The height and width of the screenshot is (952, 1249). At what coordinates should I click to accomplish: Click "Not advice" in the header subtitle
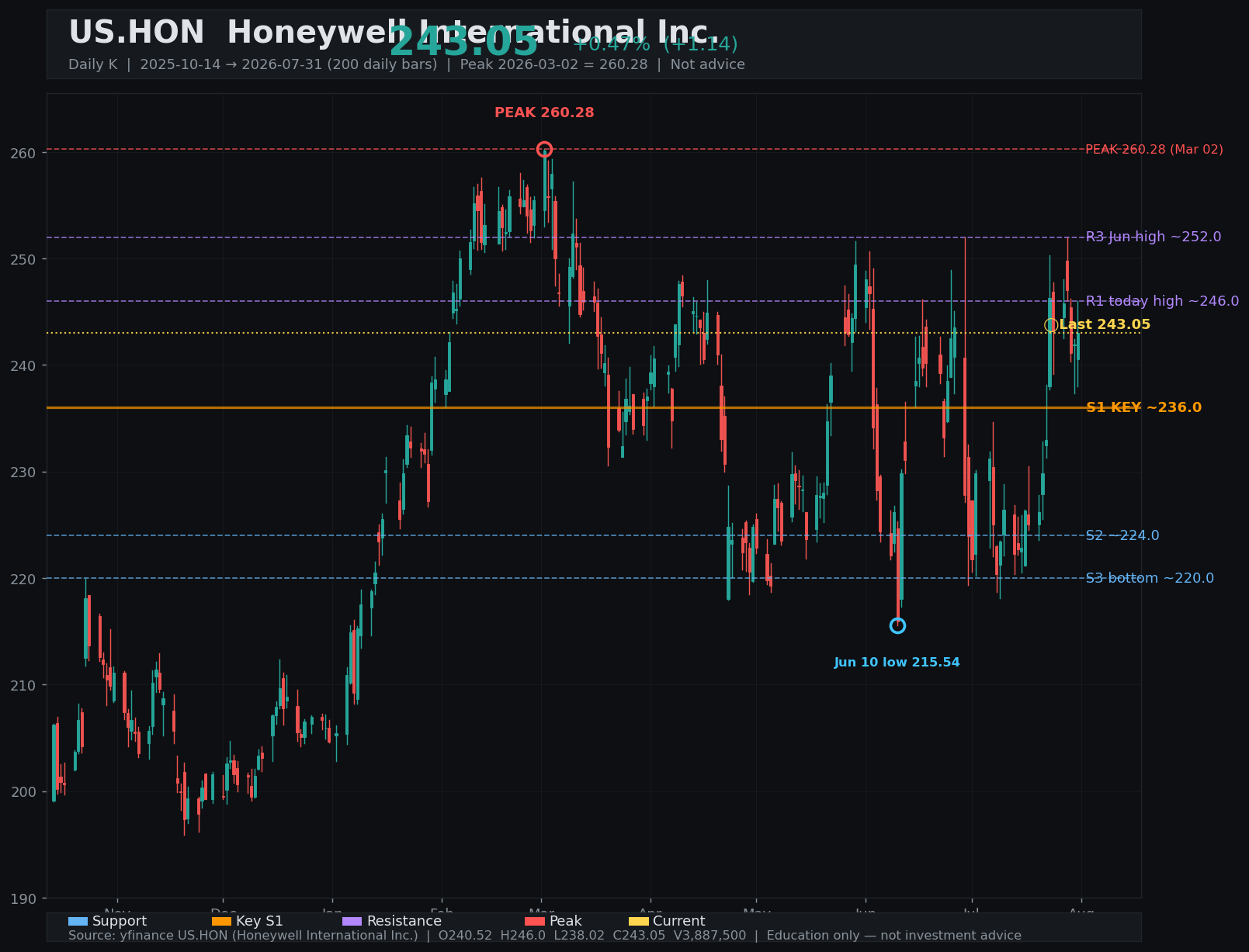point(708,64)
